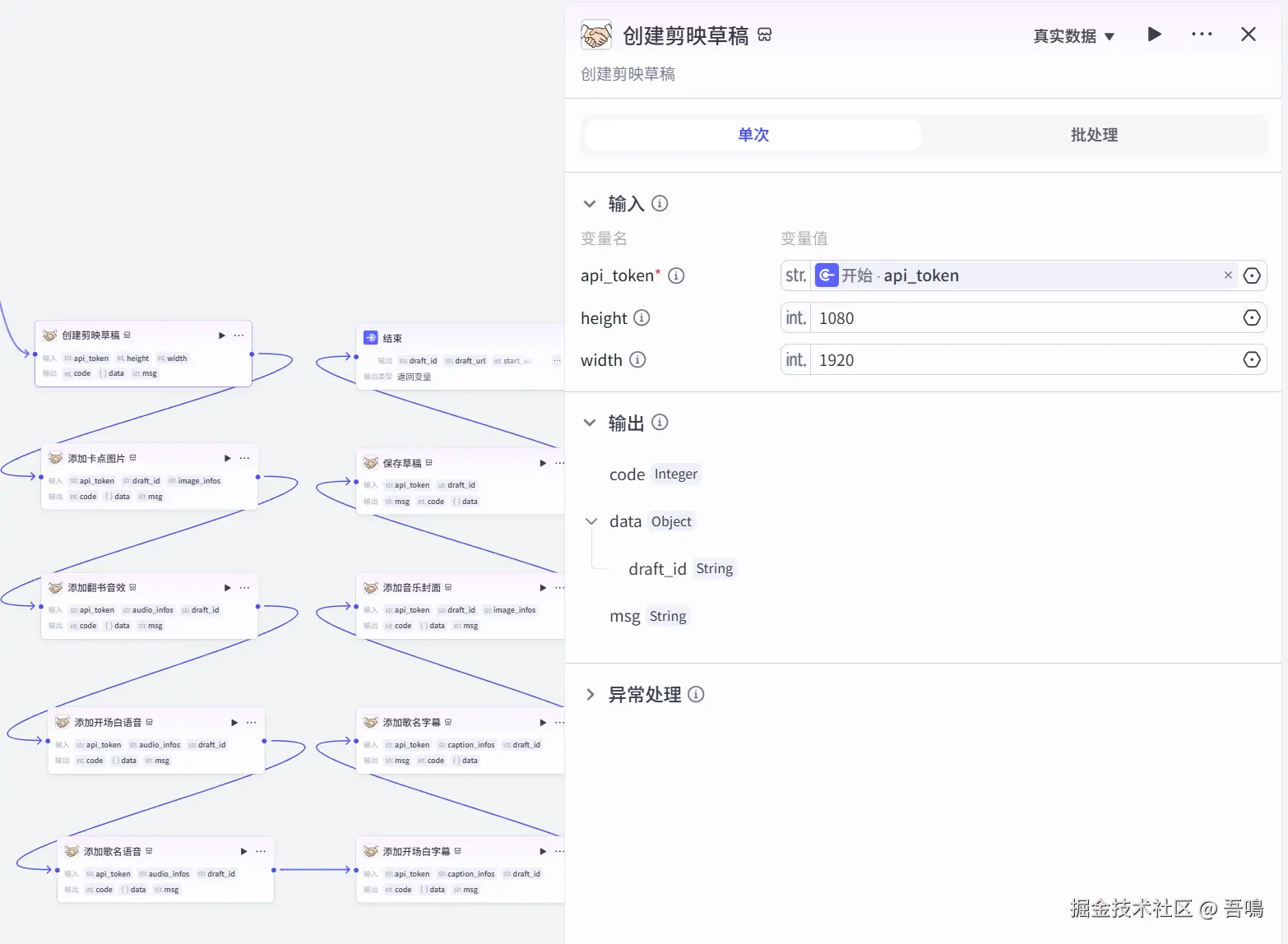This screenshot has width=1288, height=944.
Task: Click the 结束 node icon
Action: 371,338
